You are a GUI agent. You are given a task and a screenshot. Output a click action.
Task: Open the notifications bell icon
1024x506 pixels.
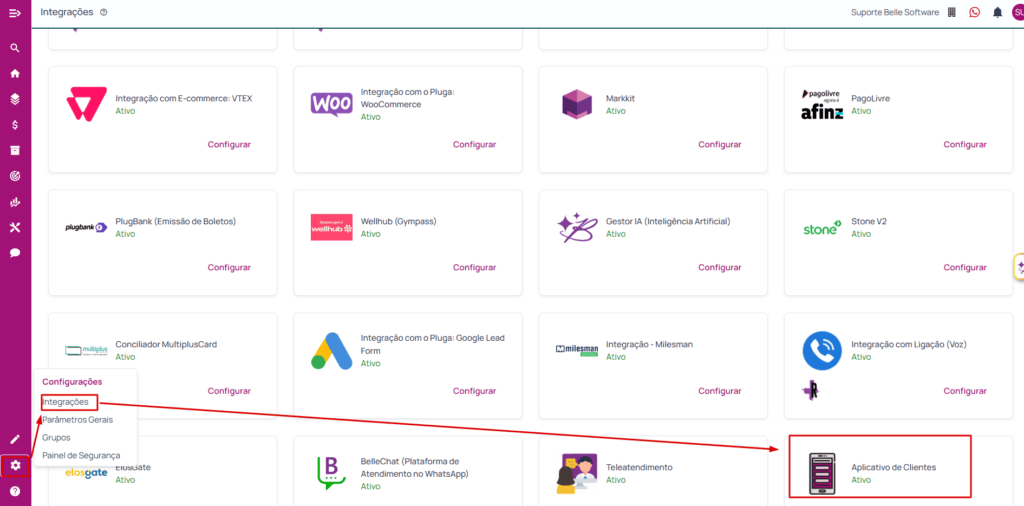click(x=997, y=12)
